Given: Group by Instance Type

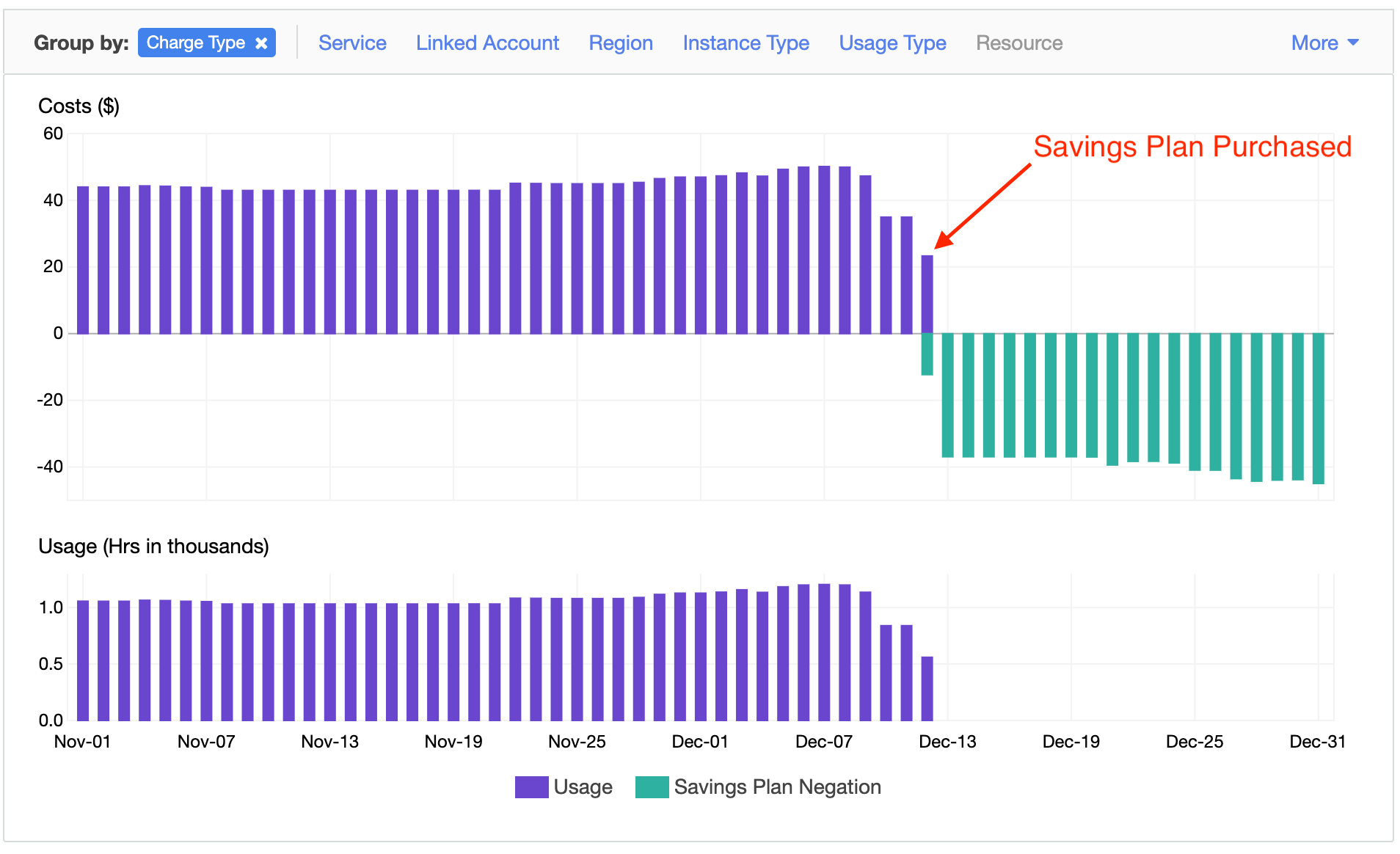Looking at the screenshot, I should point(745,43).
